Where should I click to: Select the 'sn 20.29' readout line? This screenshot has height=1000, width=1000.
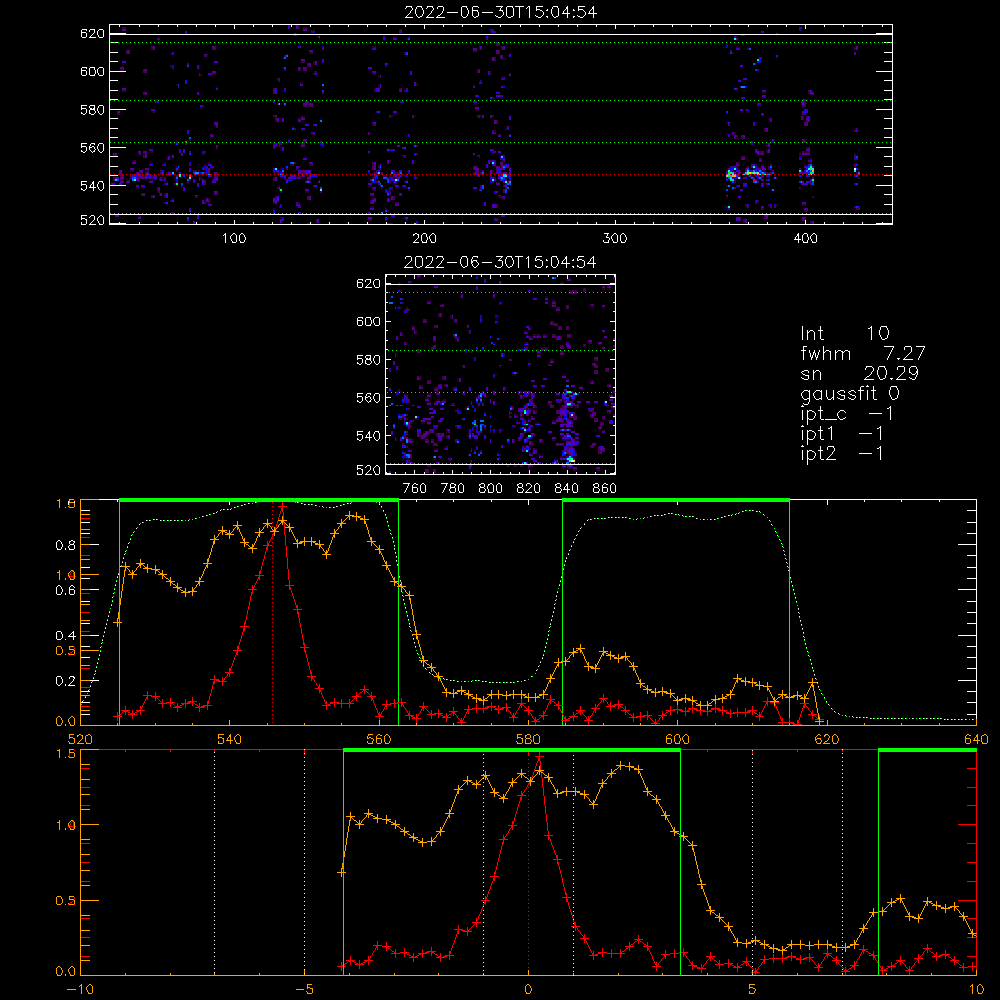point(860,374)
